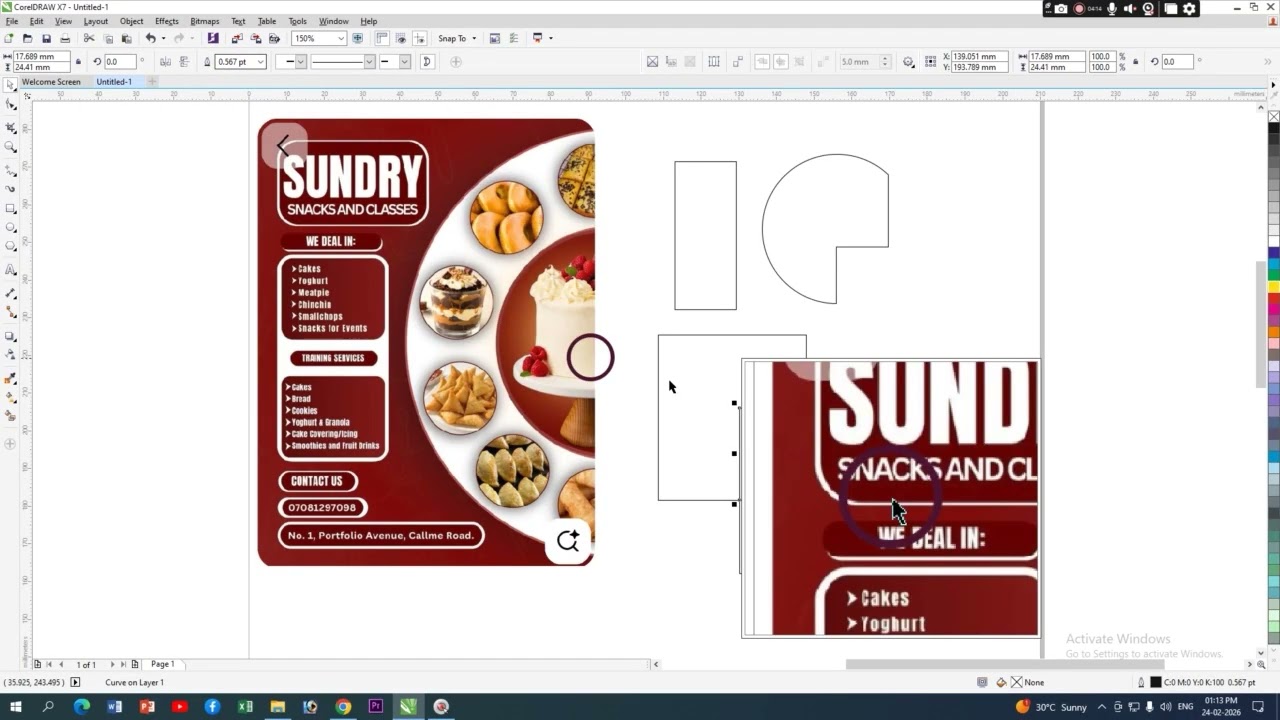Toggle the Show grid button
This screenshot has height=720, width=1280.
click(x=400, y=38)
